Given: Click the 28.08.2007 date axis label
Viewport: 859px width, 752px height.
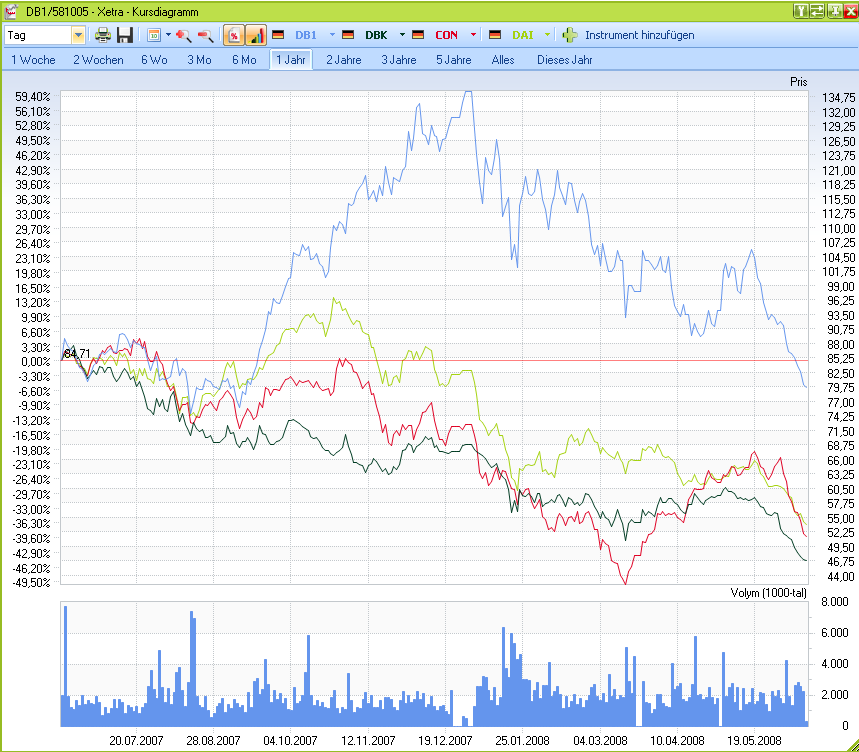Looking at the screenshot, I should point(213,740).
